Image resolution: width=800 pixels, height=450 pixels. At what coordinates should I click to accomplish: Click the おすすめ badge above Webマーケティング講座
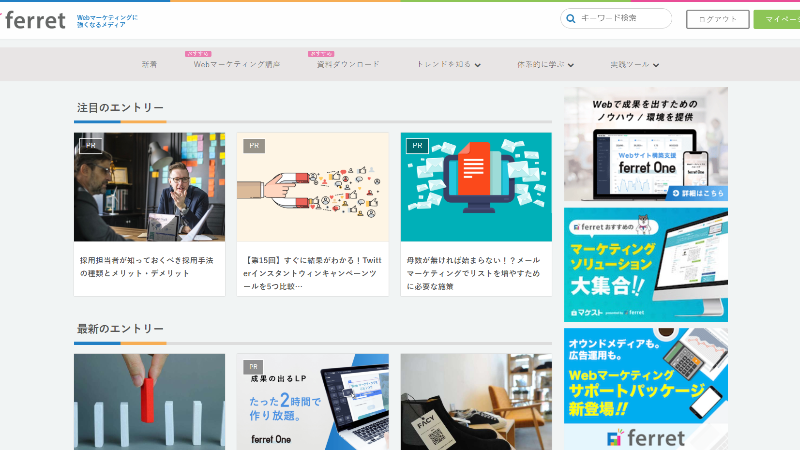click(198, 54)
